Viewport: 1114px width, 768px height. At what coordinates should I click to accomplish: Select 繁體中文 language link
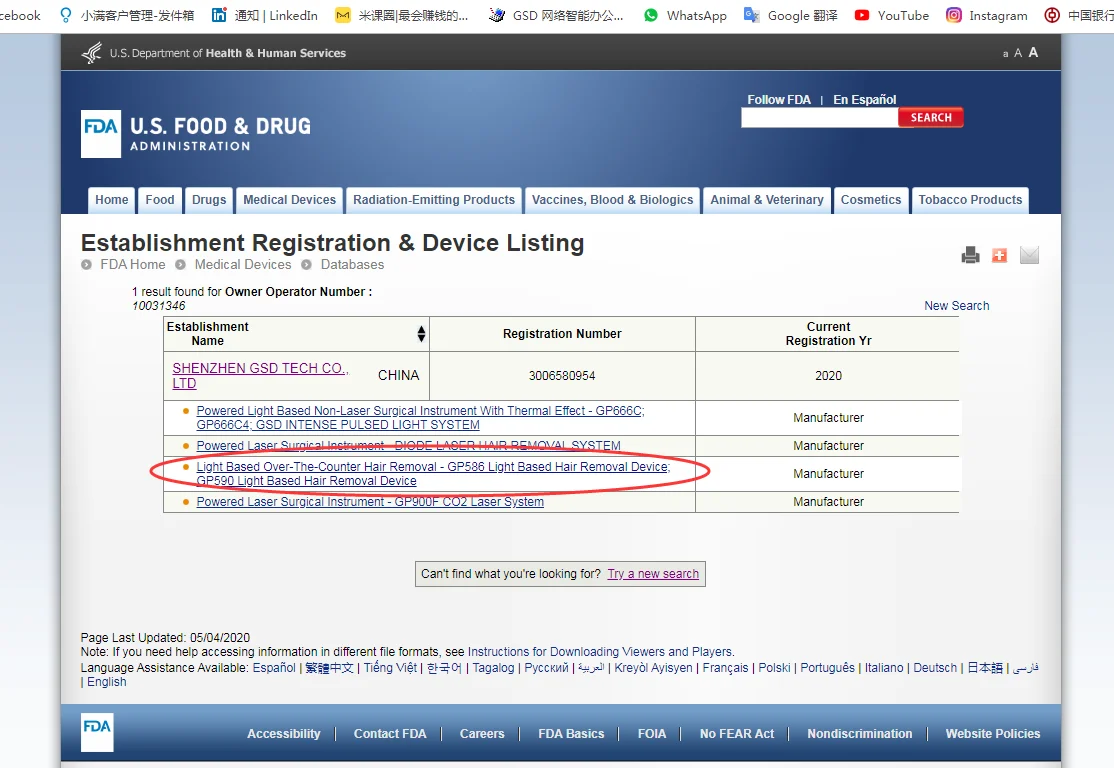click(x=329, y=668)
